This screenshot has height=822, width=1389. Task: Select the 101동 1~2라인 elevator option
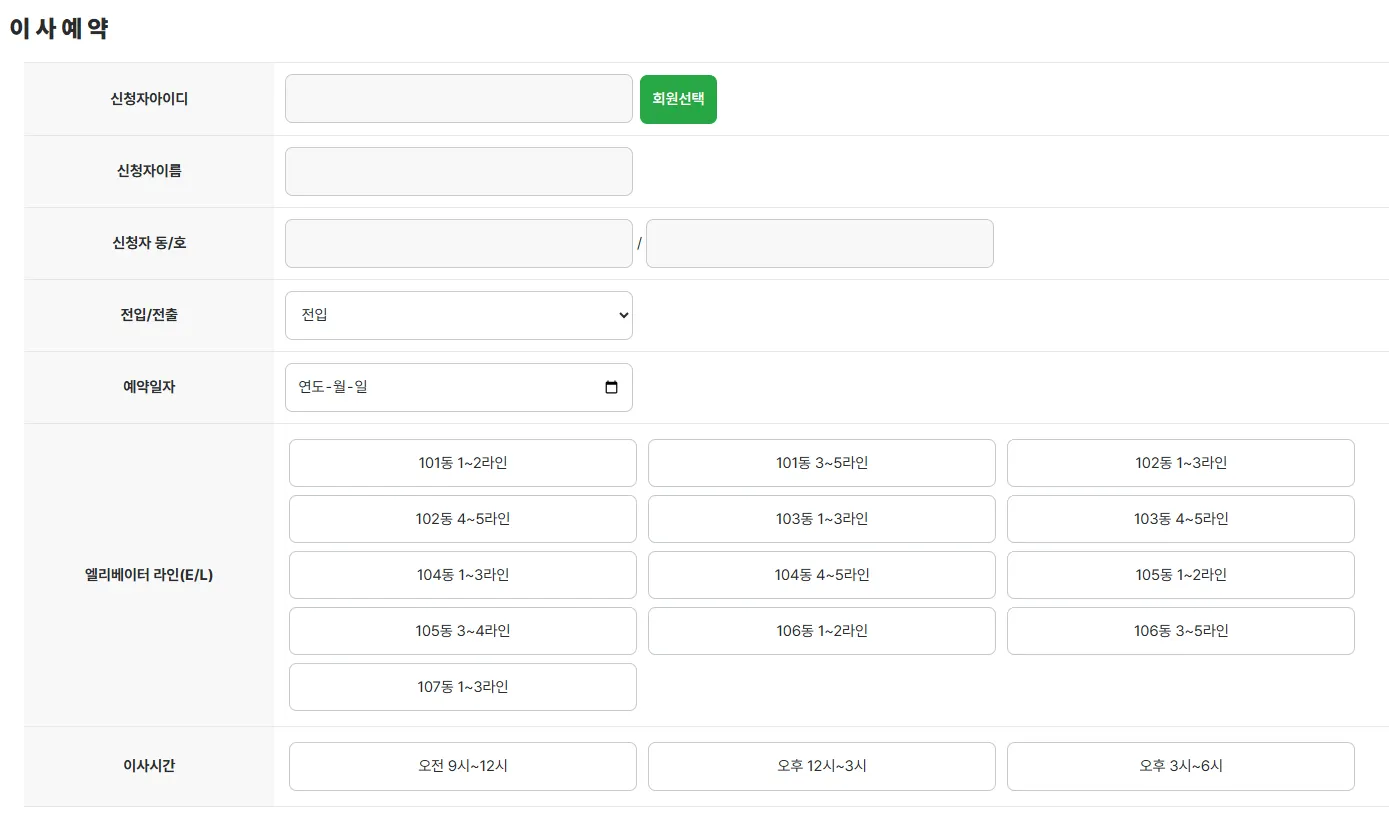[x=462, y=463]
